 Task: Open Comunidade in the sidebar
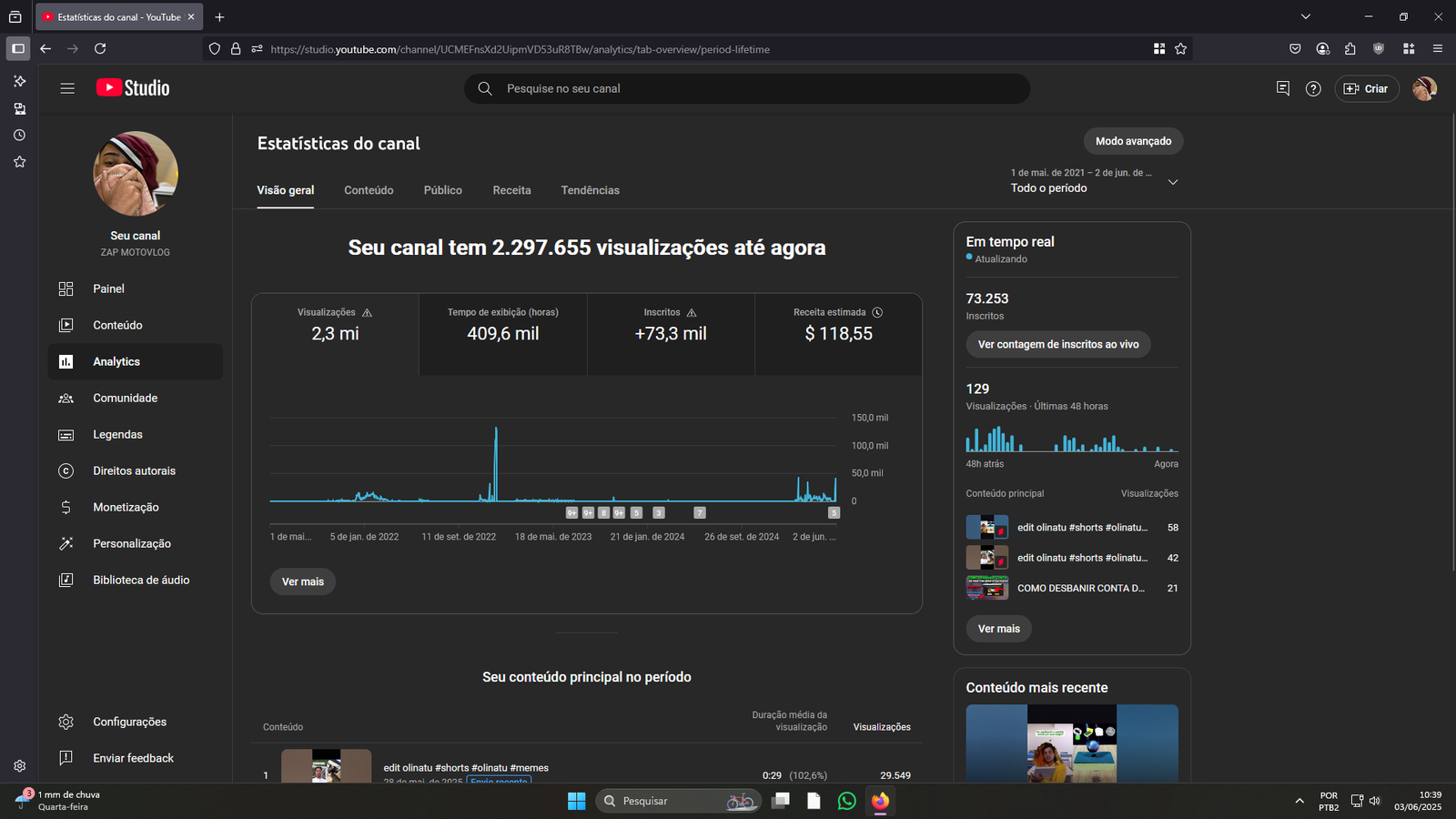135,398
